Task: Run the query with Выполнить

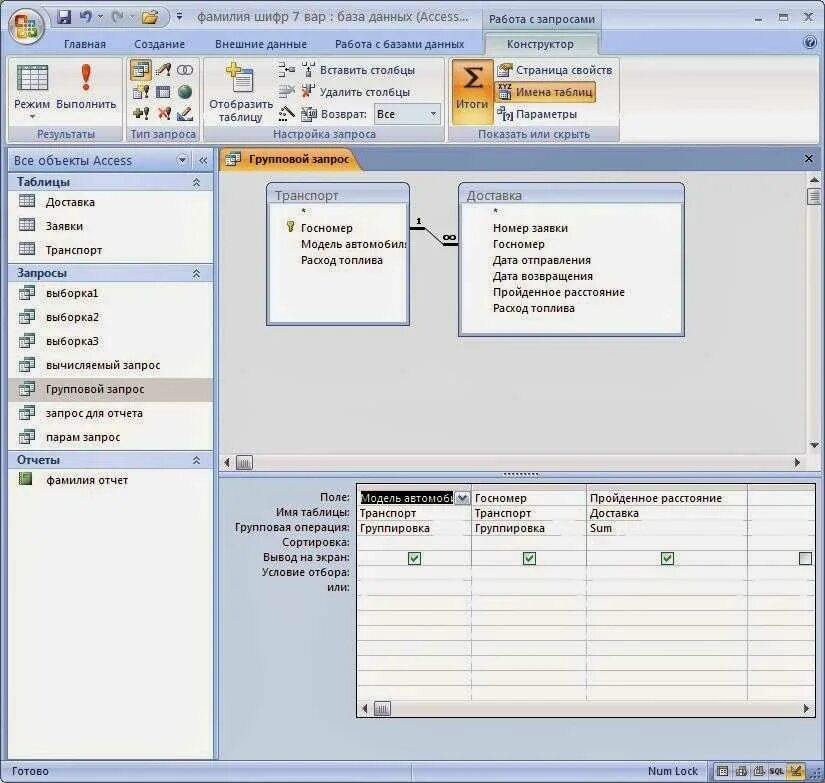Action: click(86, 87)
